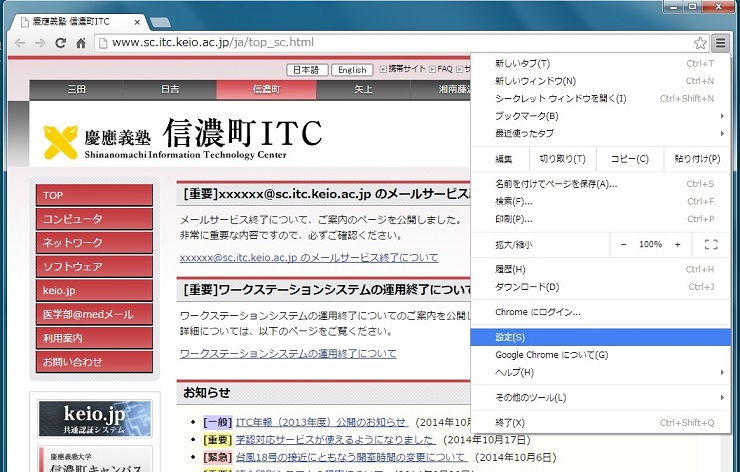This screenshot has height=472, width=740.
Task: Click the browser forward arrow
Action: tap(40, 43)
